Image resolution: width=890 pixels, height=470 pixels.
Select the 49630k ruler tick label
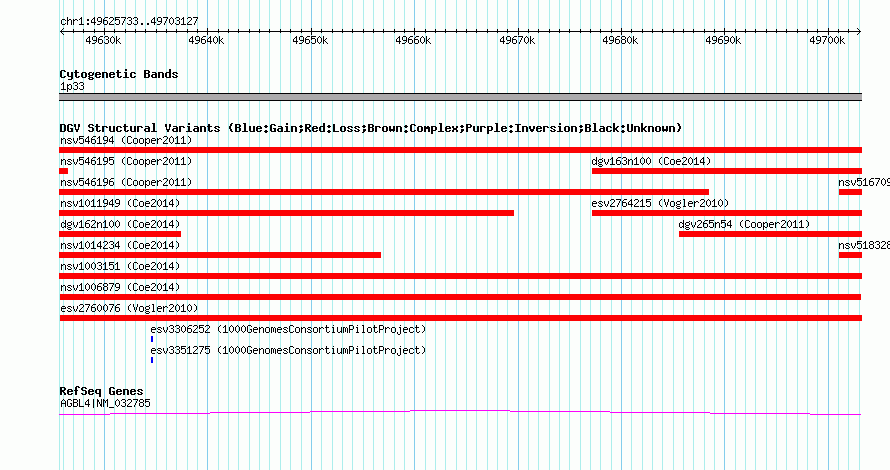click(x=103, y=40)
